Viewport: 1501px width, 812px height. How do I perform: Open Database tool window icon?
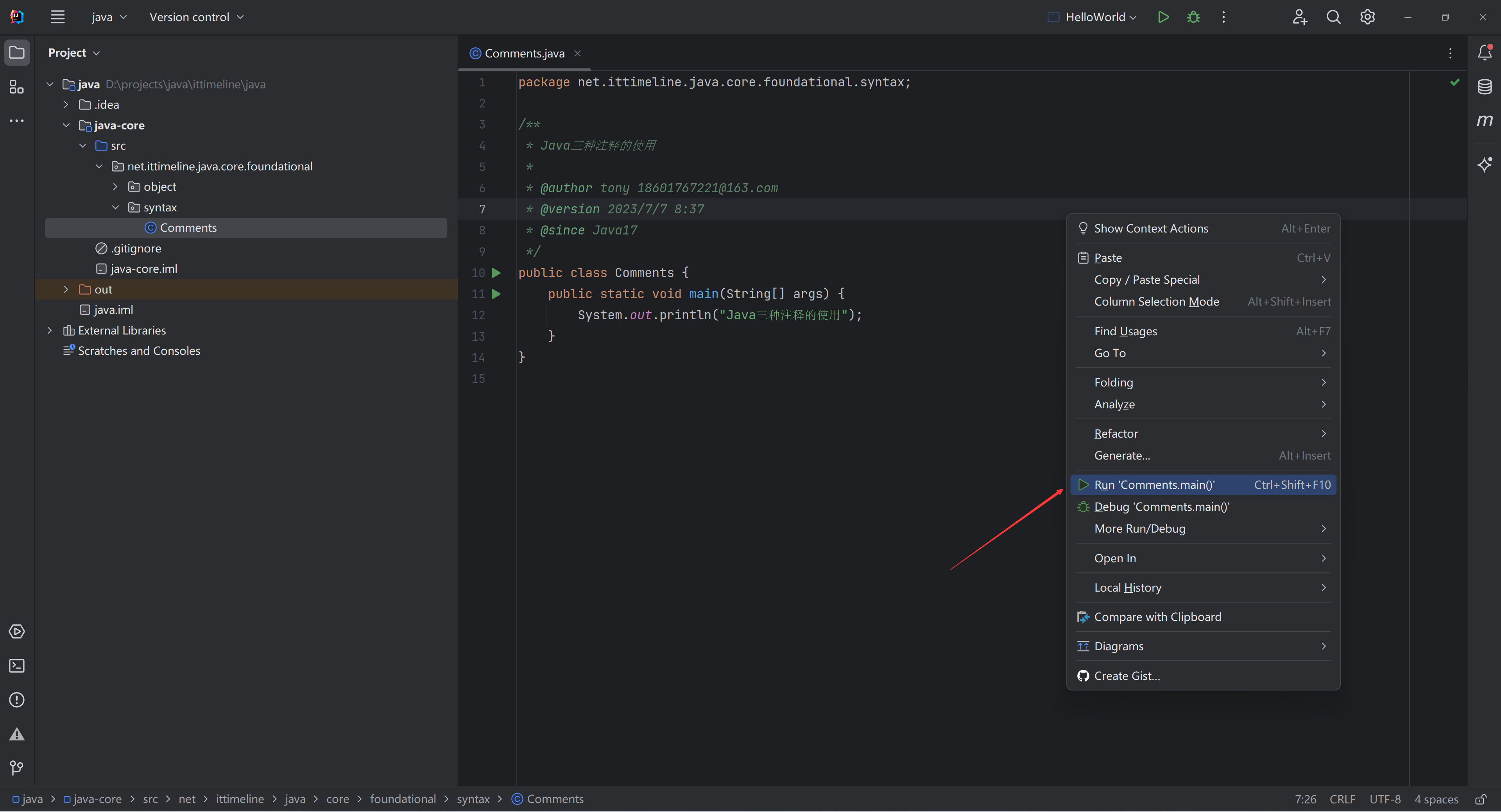pyautogui.click(x=1485, y=87)
